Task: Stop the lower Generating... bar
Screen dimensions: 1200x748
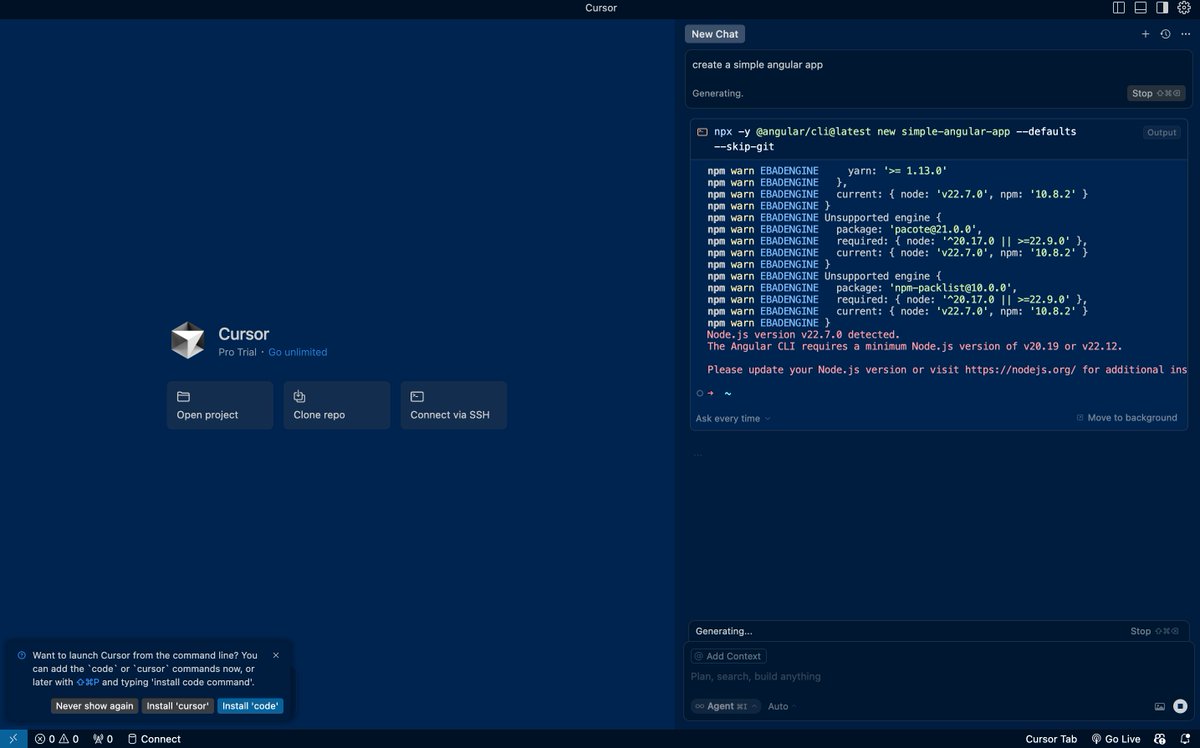Action: click(1156, 631)
